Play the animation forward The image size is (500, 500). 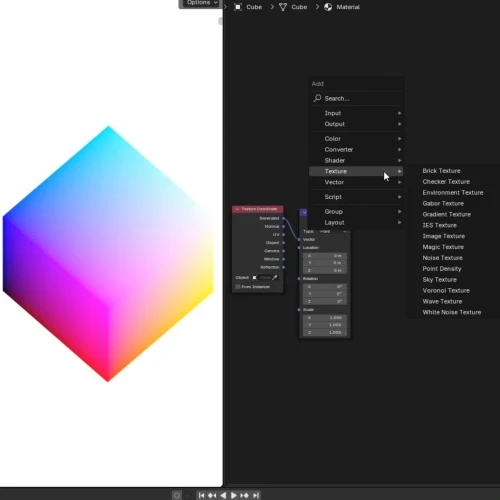pyautogui.click(x=234, y=495)
